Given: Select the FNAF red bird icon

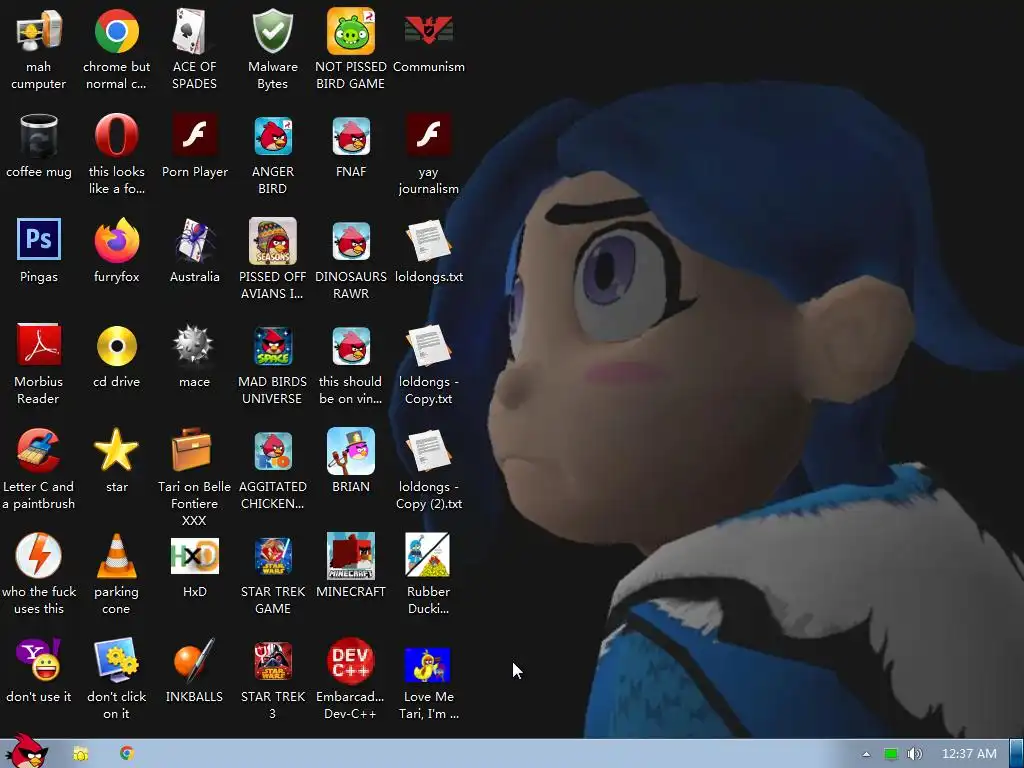Looking at the screenshot, I should click(351, 136).
